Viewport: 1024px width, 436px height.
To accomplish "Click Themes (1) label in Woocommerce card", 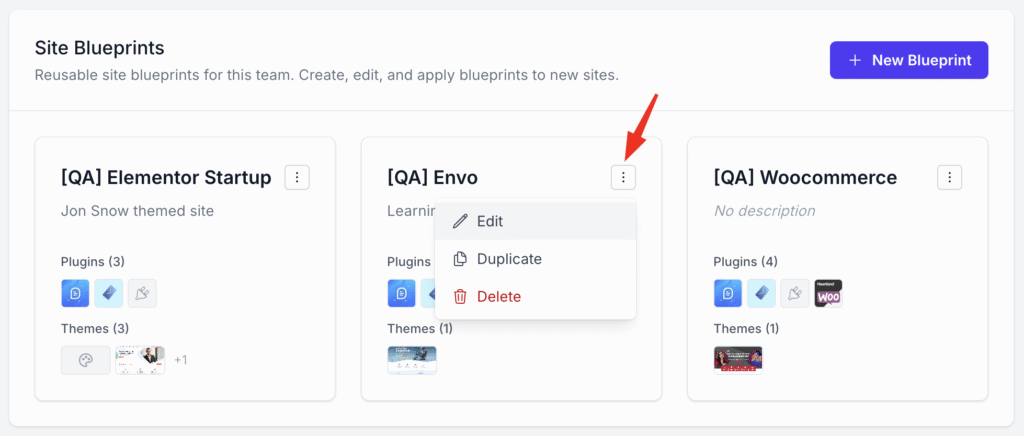I will point(746,328).
